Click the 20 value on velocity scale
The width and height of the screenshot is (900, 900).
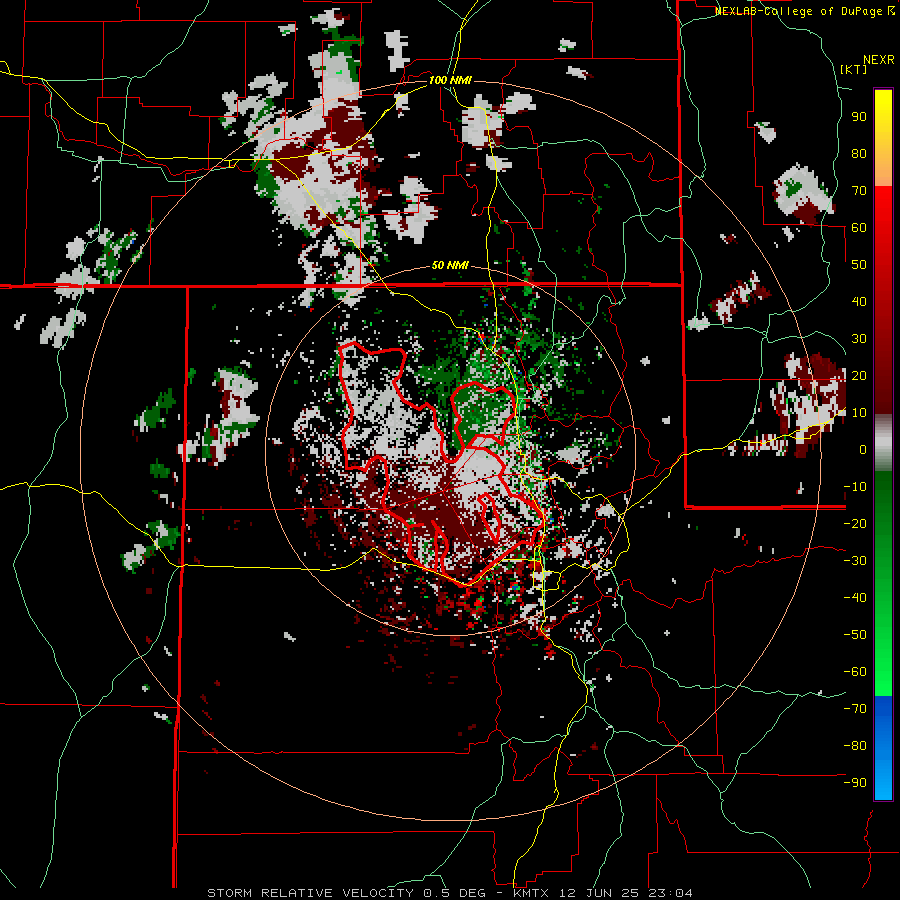tap(859, 376)
